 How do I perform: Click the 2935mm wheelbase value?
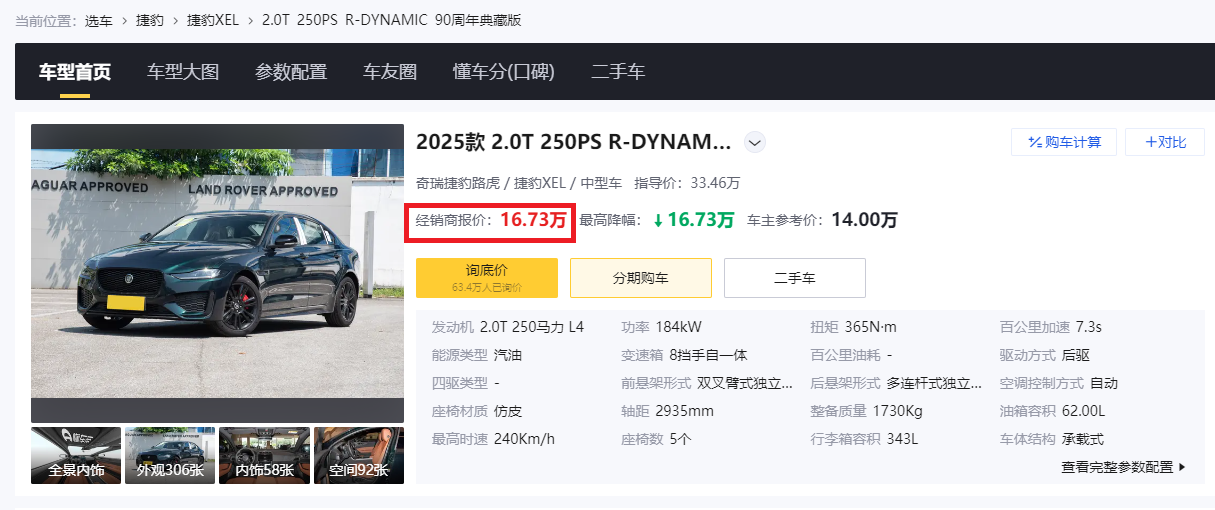coord(684,411)
